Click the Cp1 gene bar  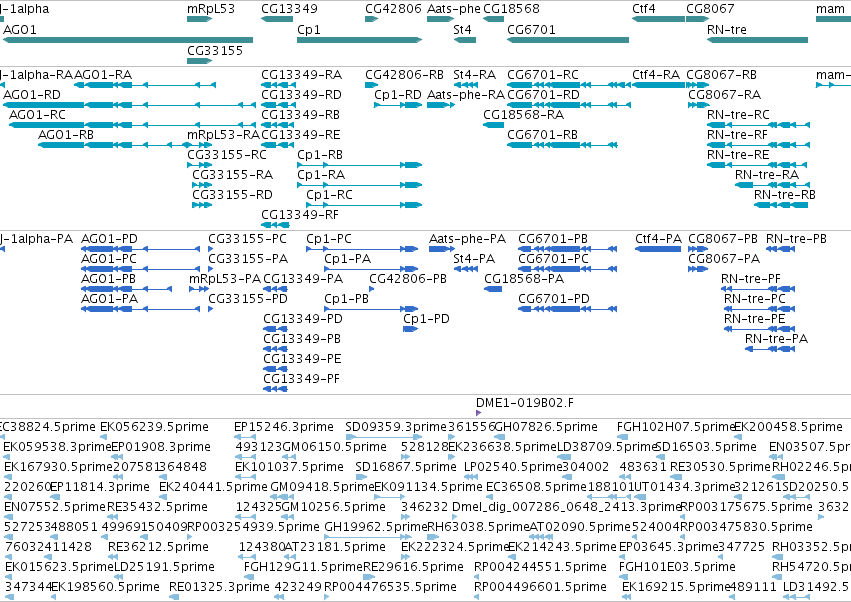[359, 40]
